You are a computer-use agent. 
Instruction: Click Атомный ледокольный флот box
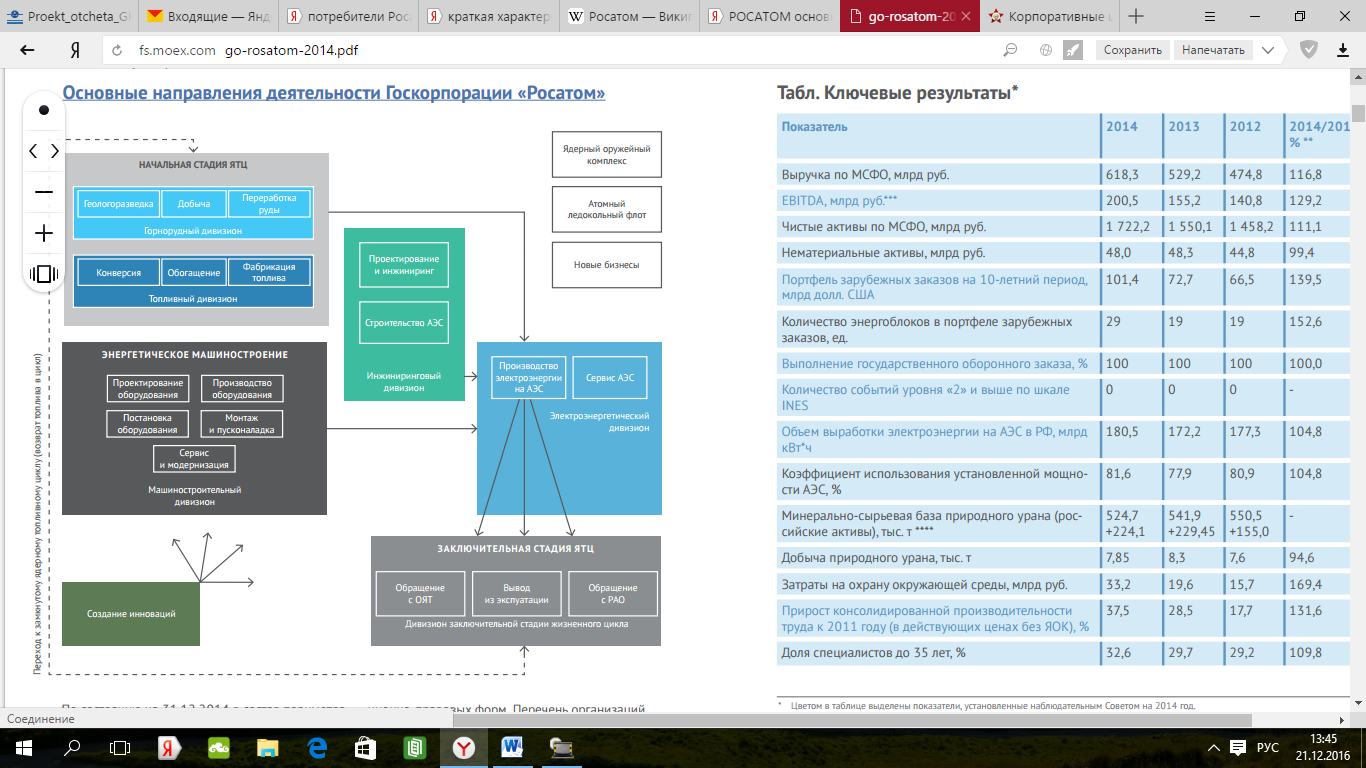[x=607, y=210]
